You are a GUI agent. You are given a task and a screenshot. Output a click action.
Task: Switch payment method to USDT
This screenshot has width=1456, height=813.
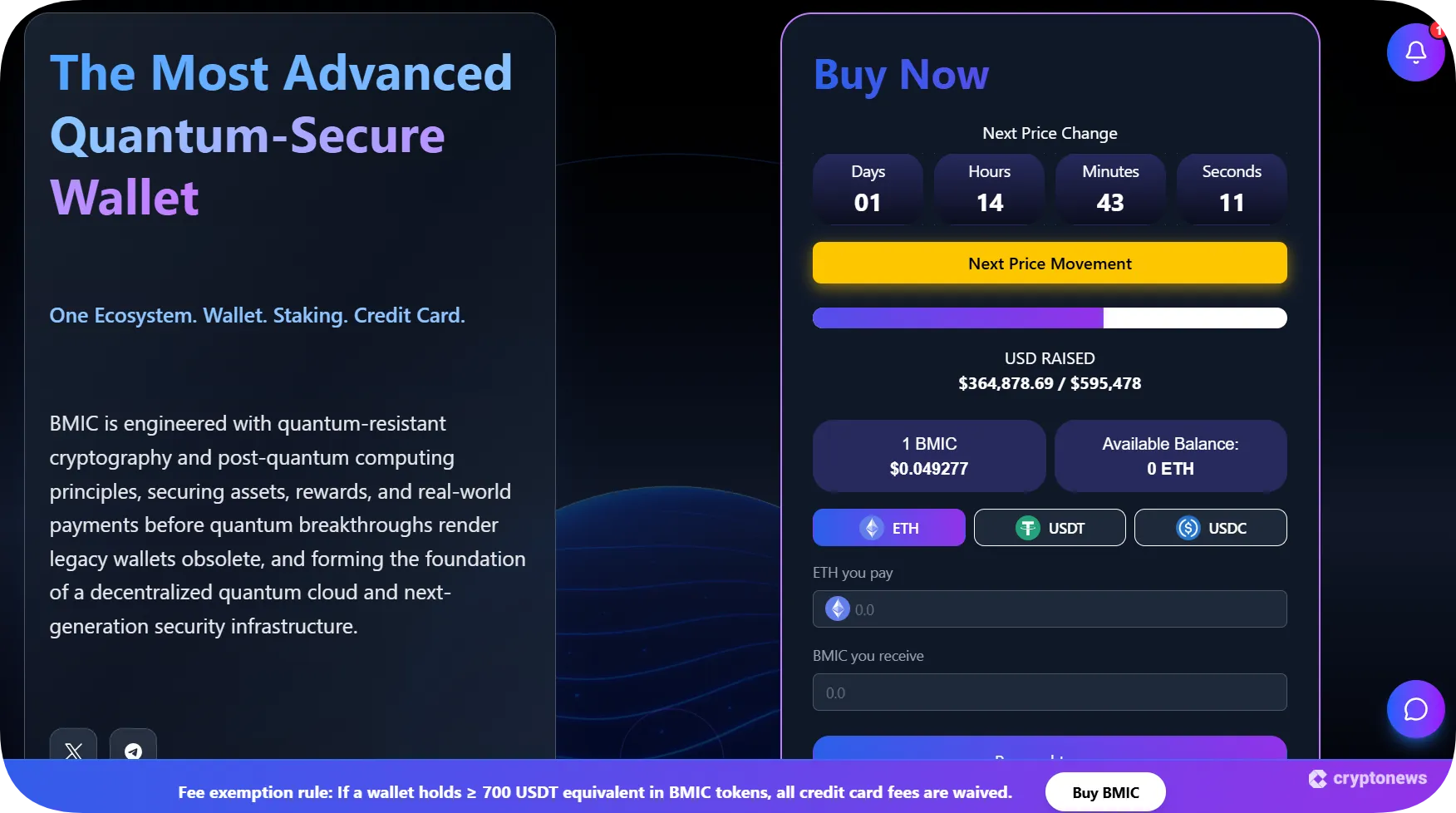tap(1050, 527)
